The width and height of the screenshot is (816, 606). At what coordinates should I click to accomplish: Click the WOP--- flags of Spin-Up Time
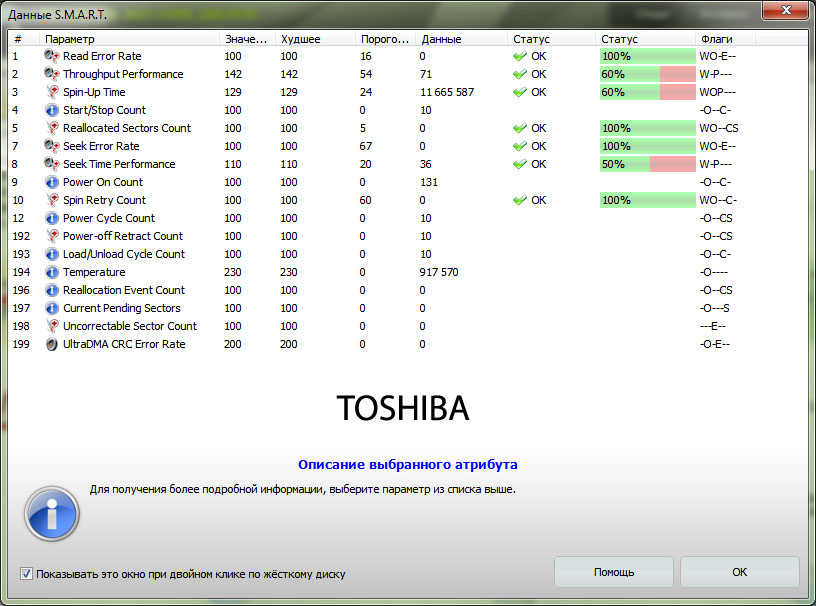tap(718, 92)
